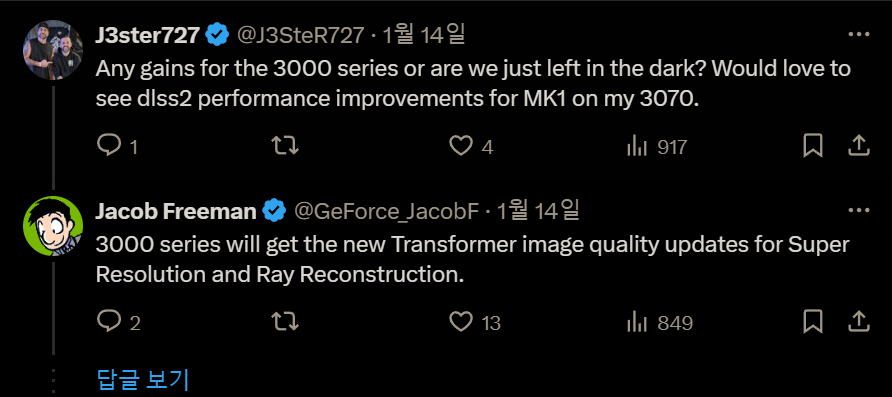Bookmark Jacob Freeman's reply
Screen dimensions: 892x397
(813, 322)
